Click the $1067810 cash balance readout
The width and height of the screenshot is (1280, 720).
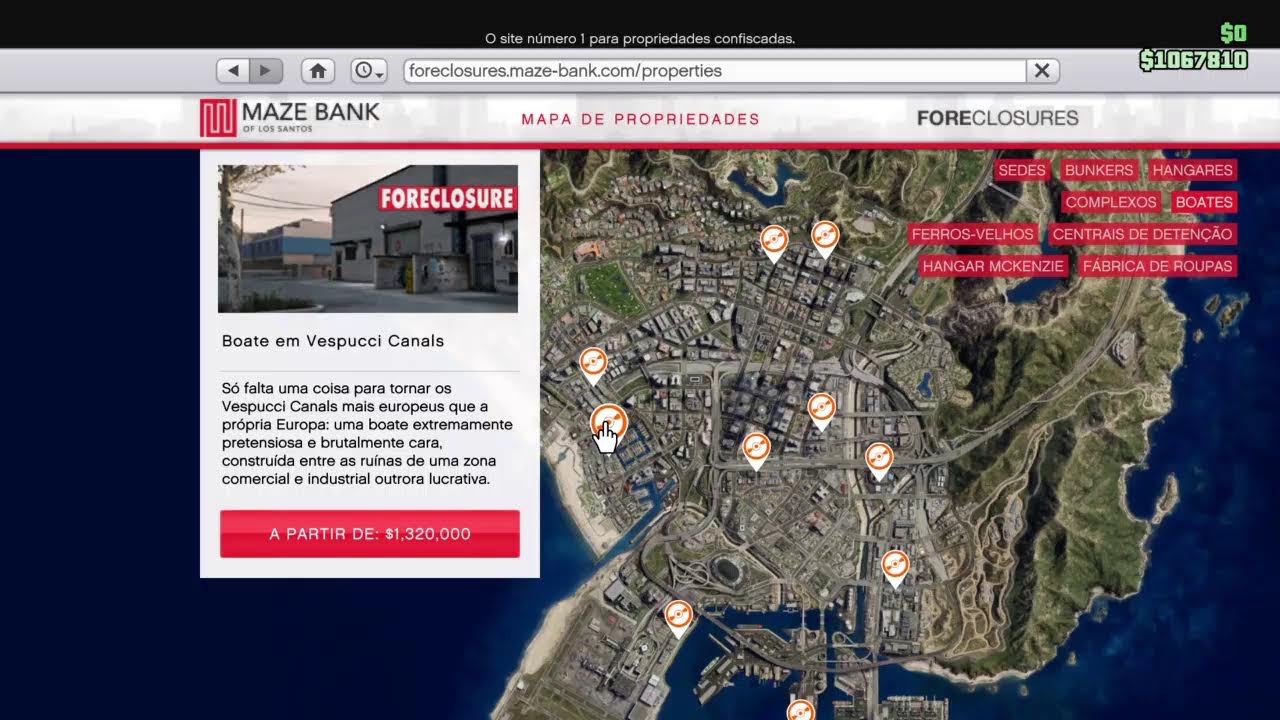(x=1194, y=61)
